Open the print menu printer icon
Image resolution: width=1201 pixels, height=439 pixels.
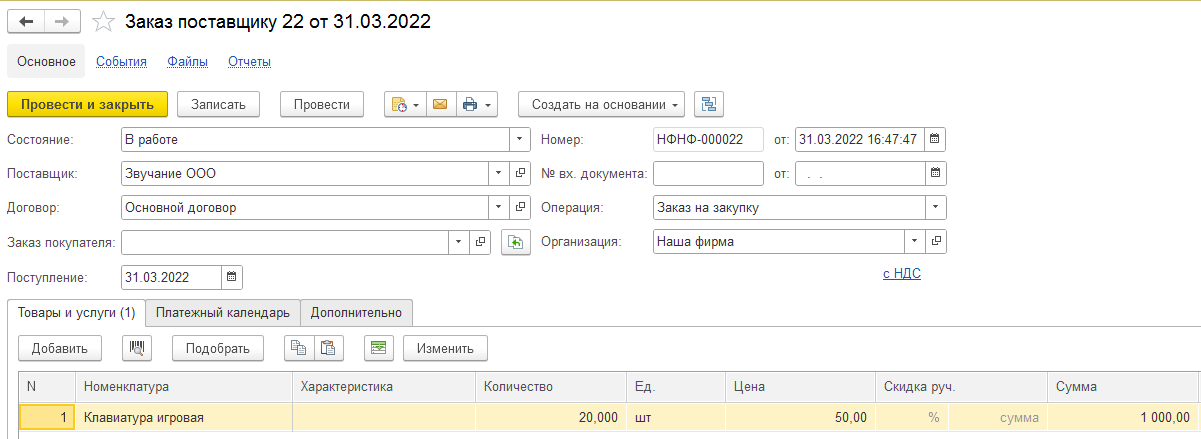click(x=476, y=104)
